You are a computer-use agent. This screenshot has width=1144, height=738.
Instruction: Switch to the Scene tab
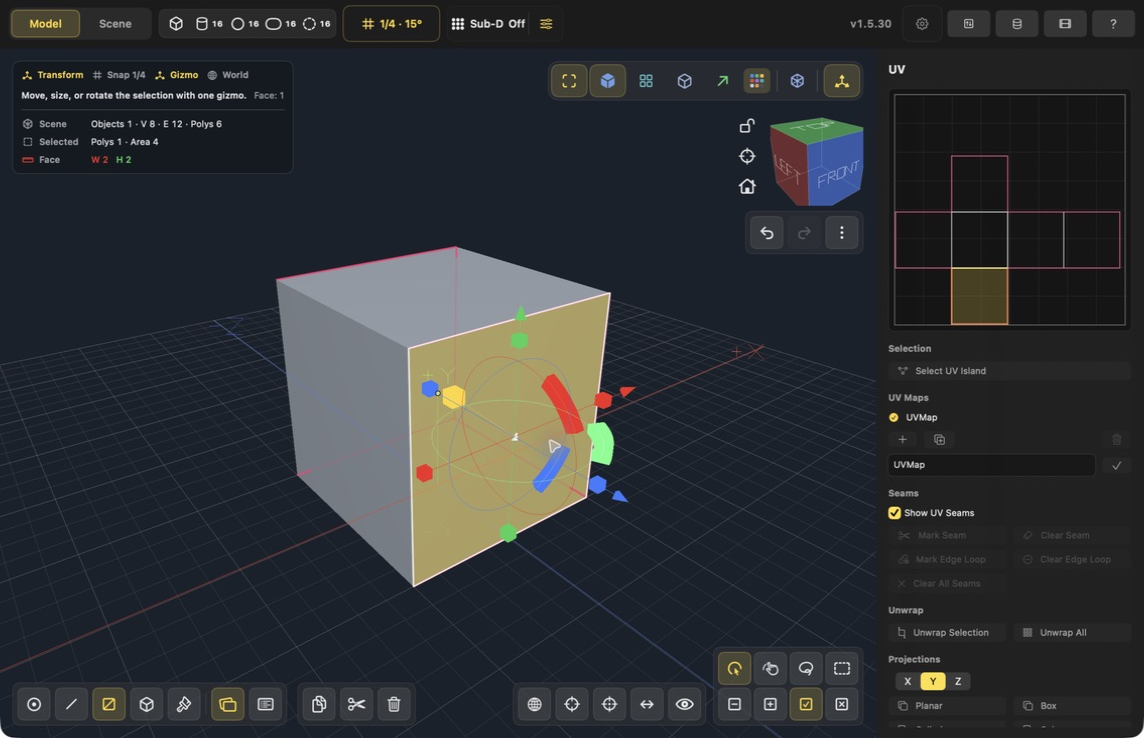point(115,23)
